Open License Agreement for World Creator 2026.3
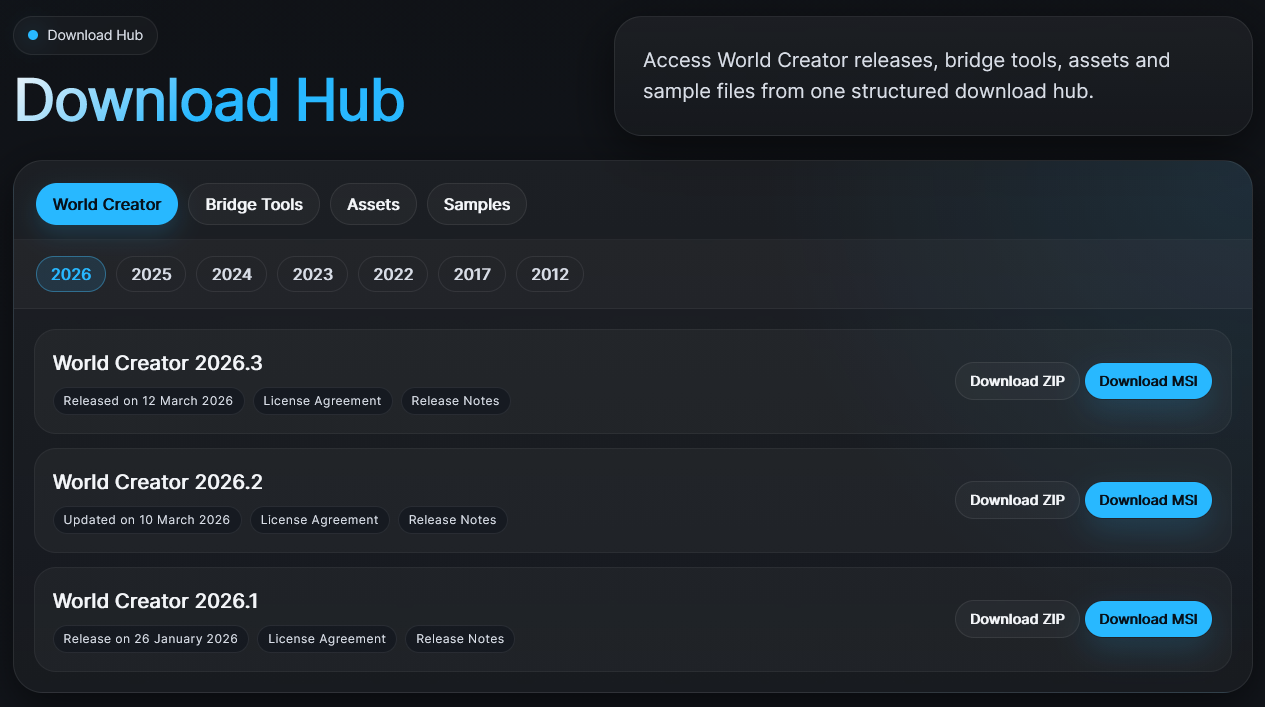The width and height of the screenshot is (1265, 707). click(x=322, y=401)
